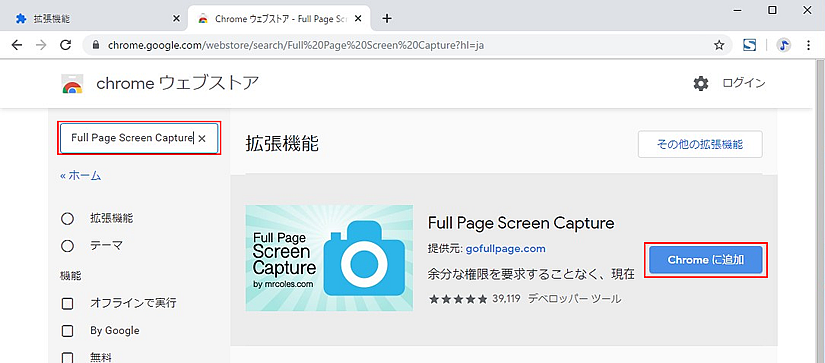Minimize the browser window
The height and width of the screenshot is (363, 825).
coord(738,10)
